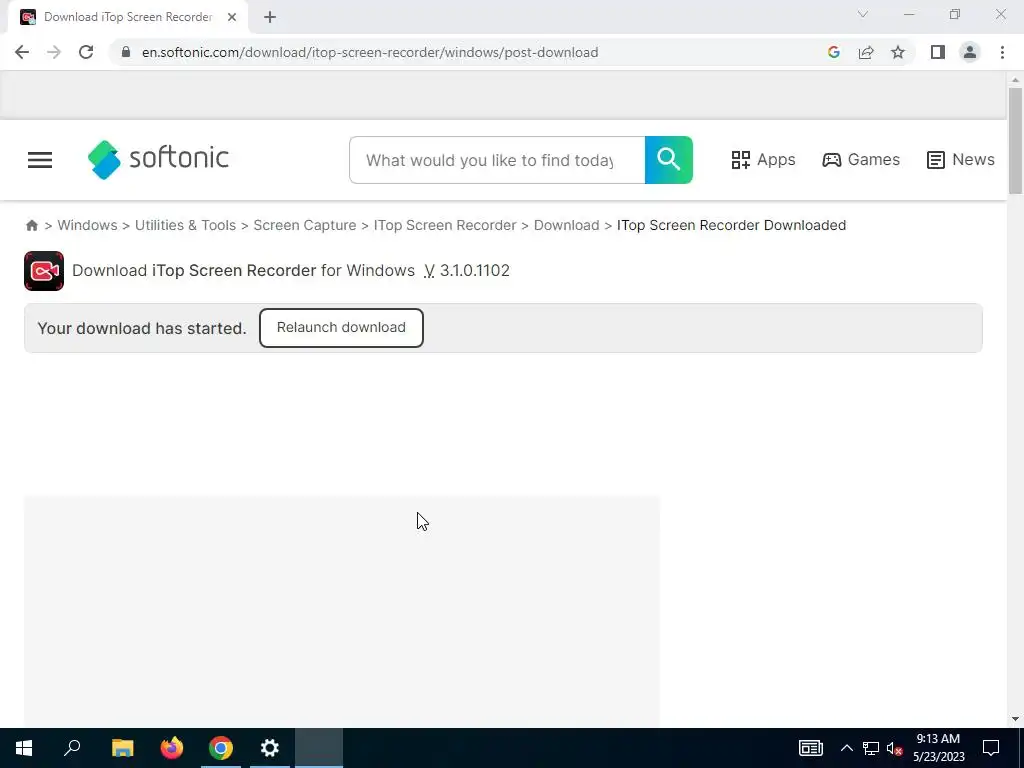Click the network tray icon
The width and height of the screenshot is (1024, 768).
tap(871, 748)
